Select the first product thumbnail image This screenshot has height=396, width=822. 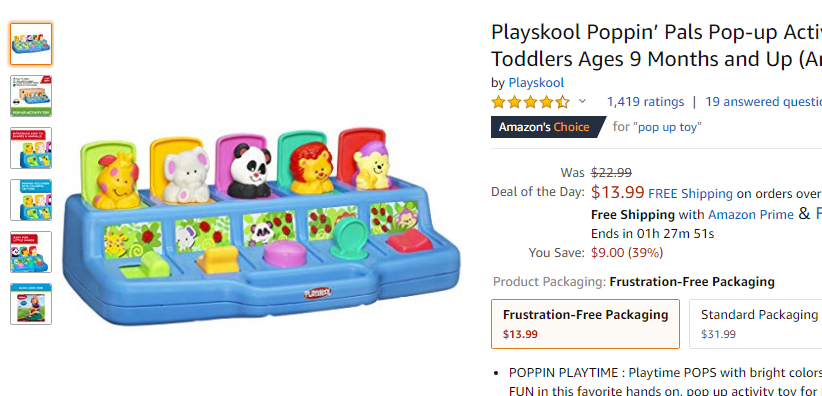tap(31, 44)
